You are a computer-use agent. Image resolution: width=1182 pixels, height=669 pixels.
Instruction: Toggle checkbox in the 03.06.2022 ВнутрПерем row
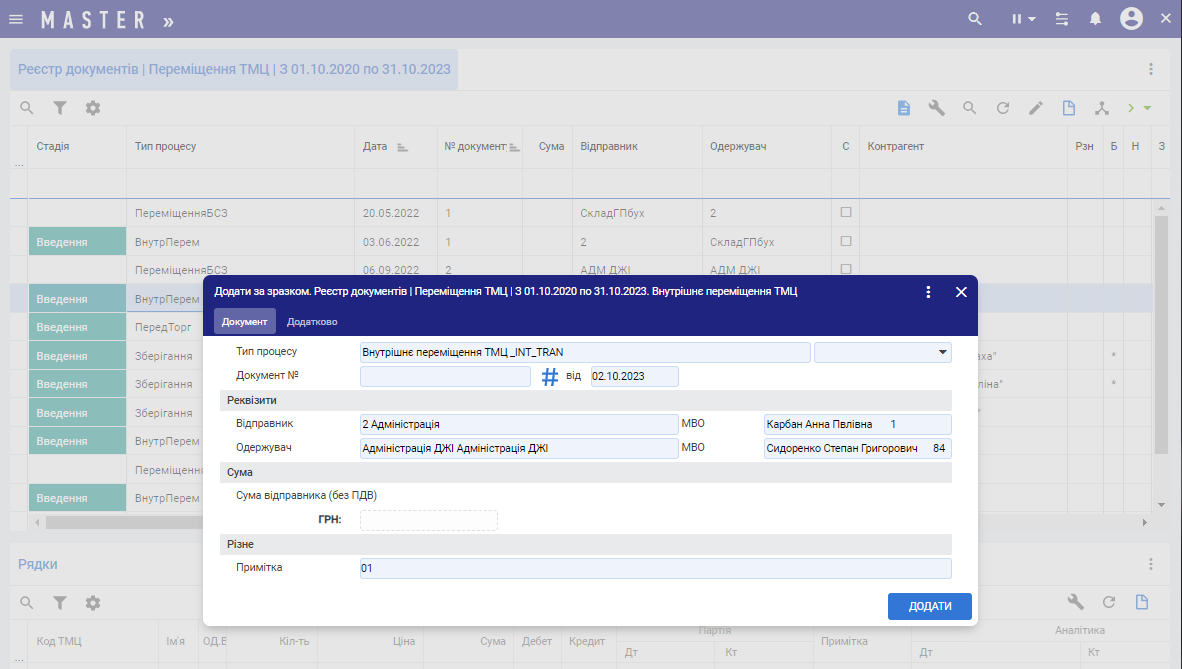click(x=846, y=241)
